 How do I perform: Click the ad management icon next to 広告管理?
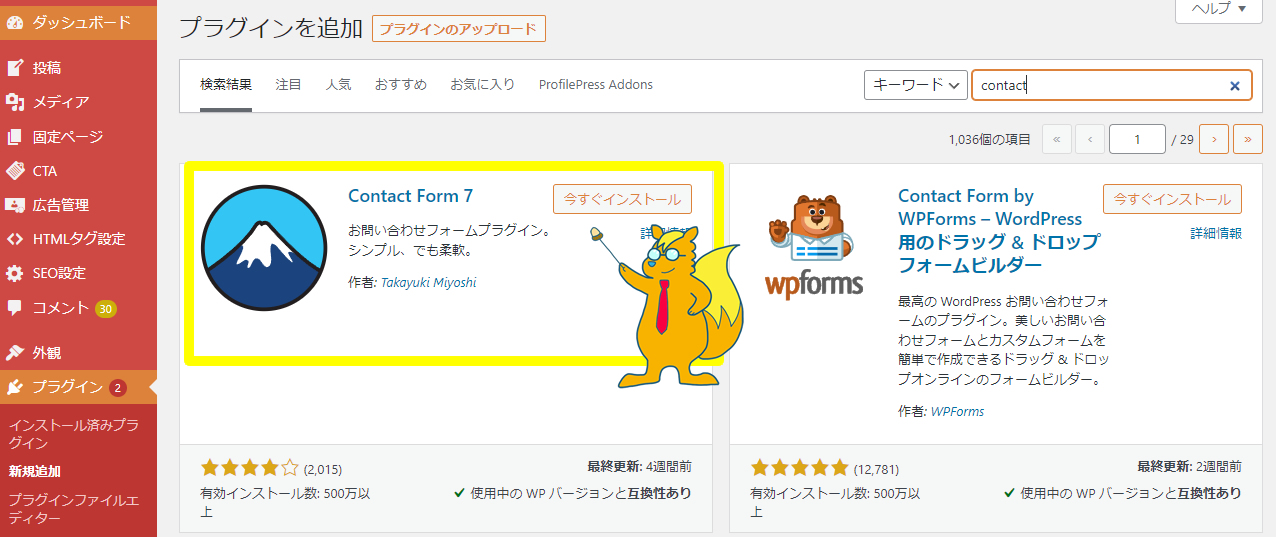[15, 205]
